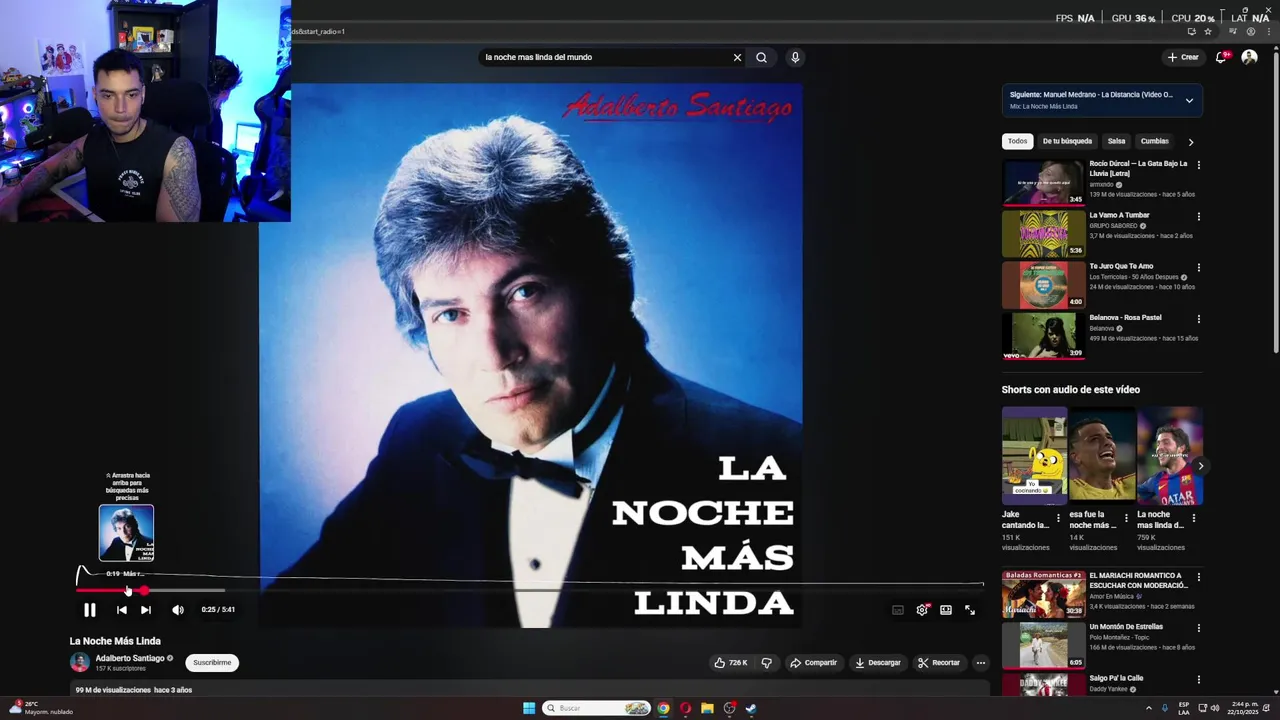This screenshot has width=1280, height=720.
Task: Like the video with thumbs up 726 K
Action: click(731, 663)
